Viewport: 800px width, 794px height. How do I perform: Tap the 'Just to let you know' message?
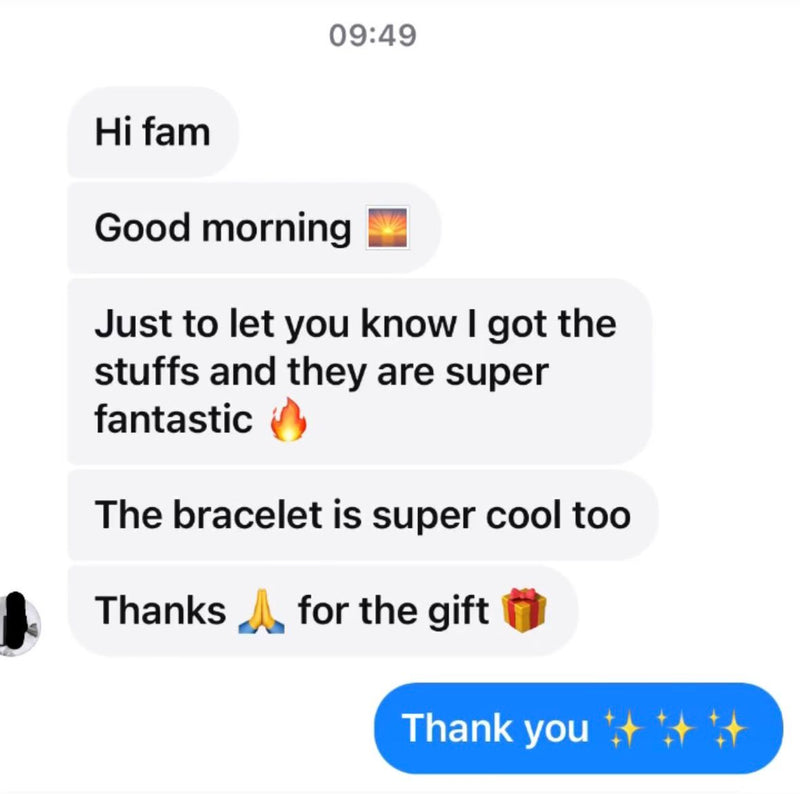click(360, 371)
